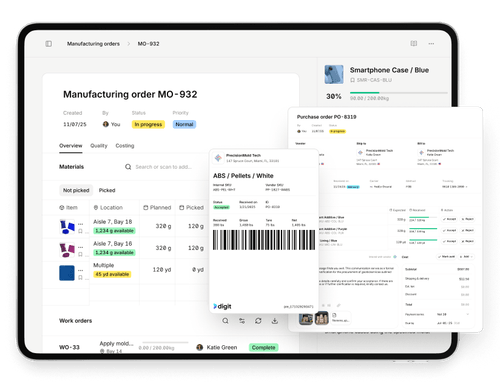This screenshot has height=384, width=500.
Task: Click the ABS / Pellets / White heading
Action: click(243, 176)
